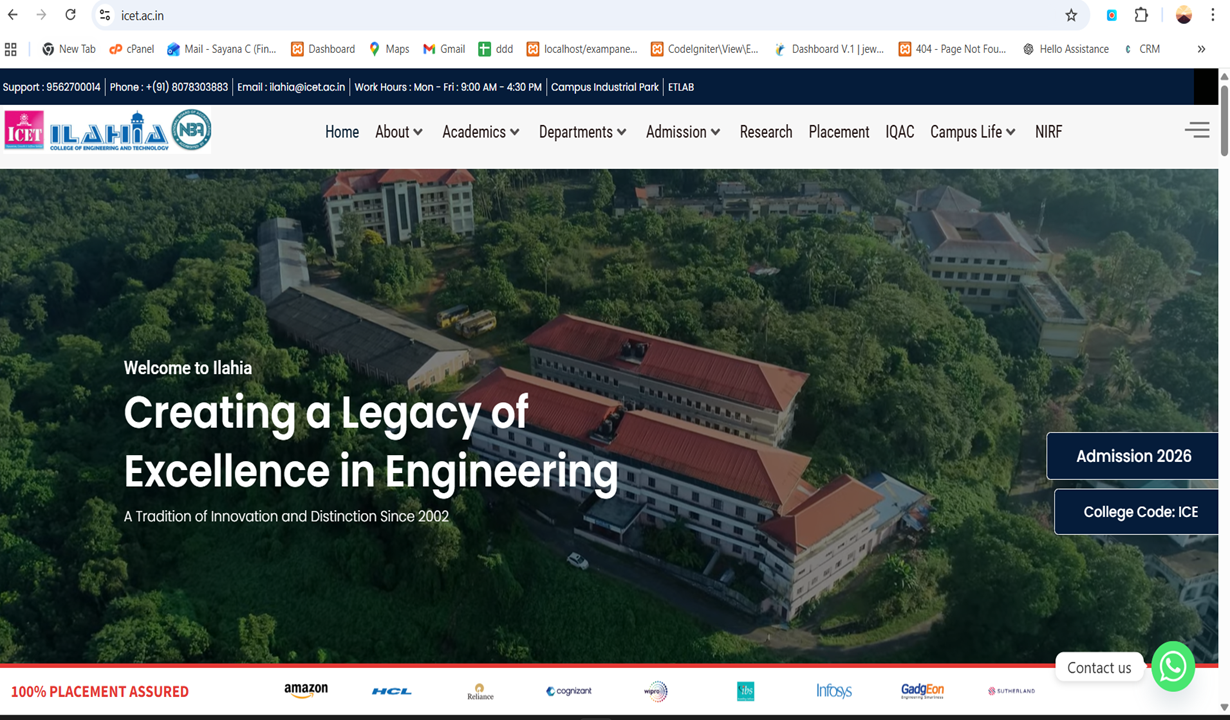Open the NIRF menu item
The image size is (1230, 720).
point(1048,131)
